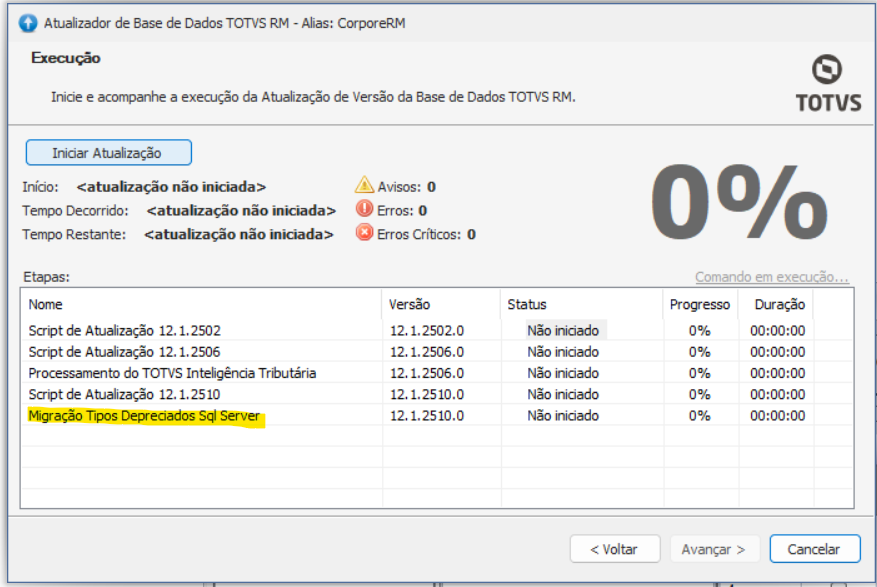Select row Script de Atualização 12.1.2510
The height and width of the screenshot is (587, 877).
point(437,394)
